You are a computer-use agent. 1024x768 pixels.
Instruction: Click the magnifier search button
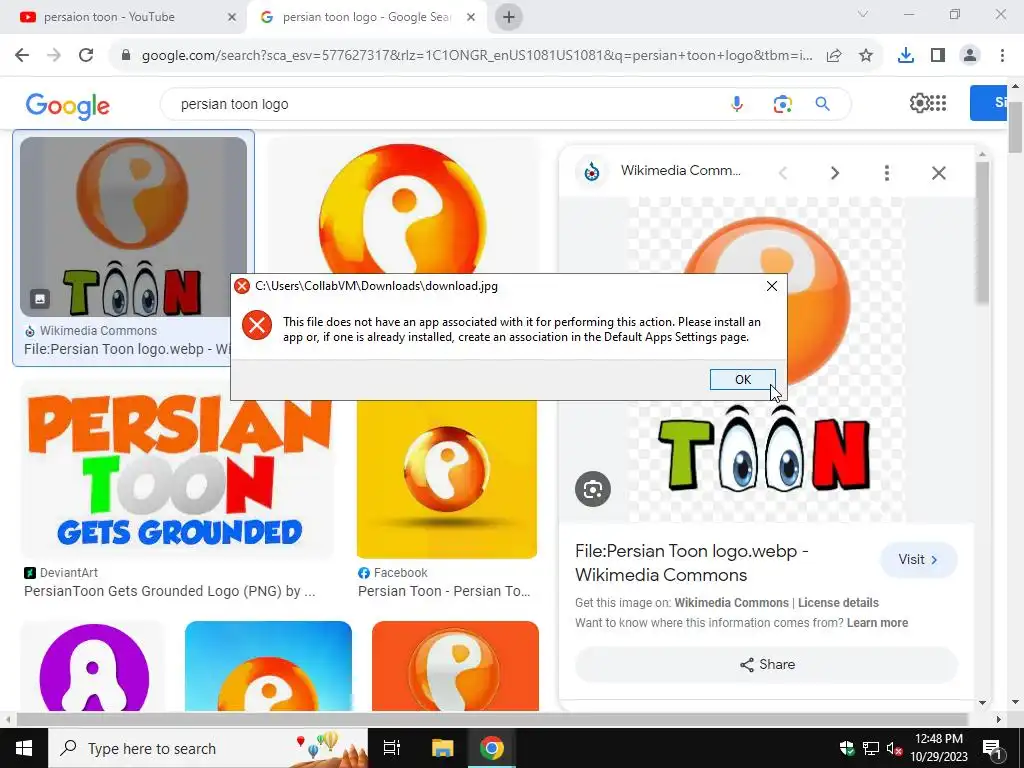822,104
